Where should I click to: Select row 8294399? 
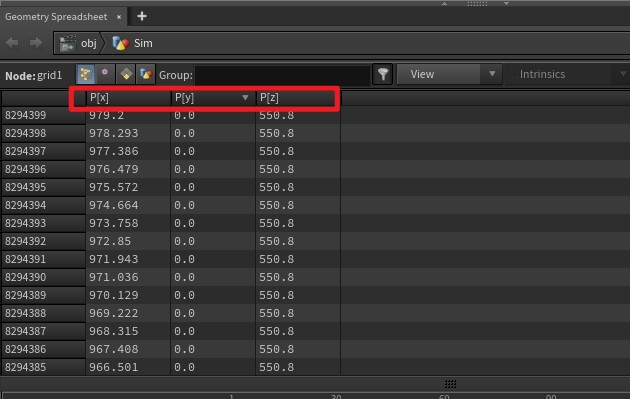click(x=43, y=116)
